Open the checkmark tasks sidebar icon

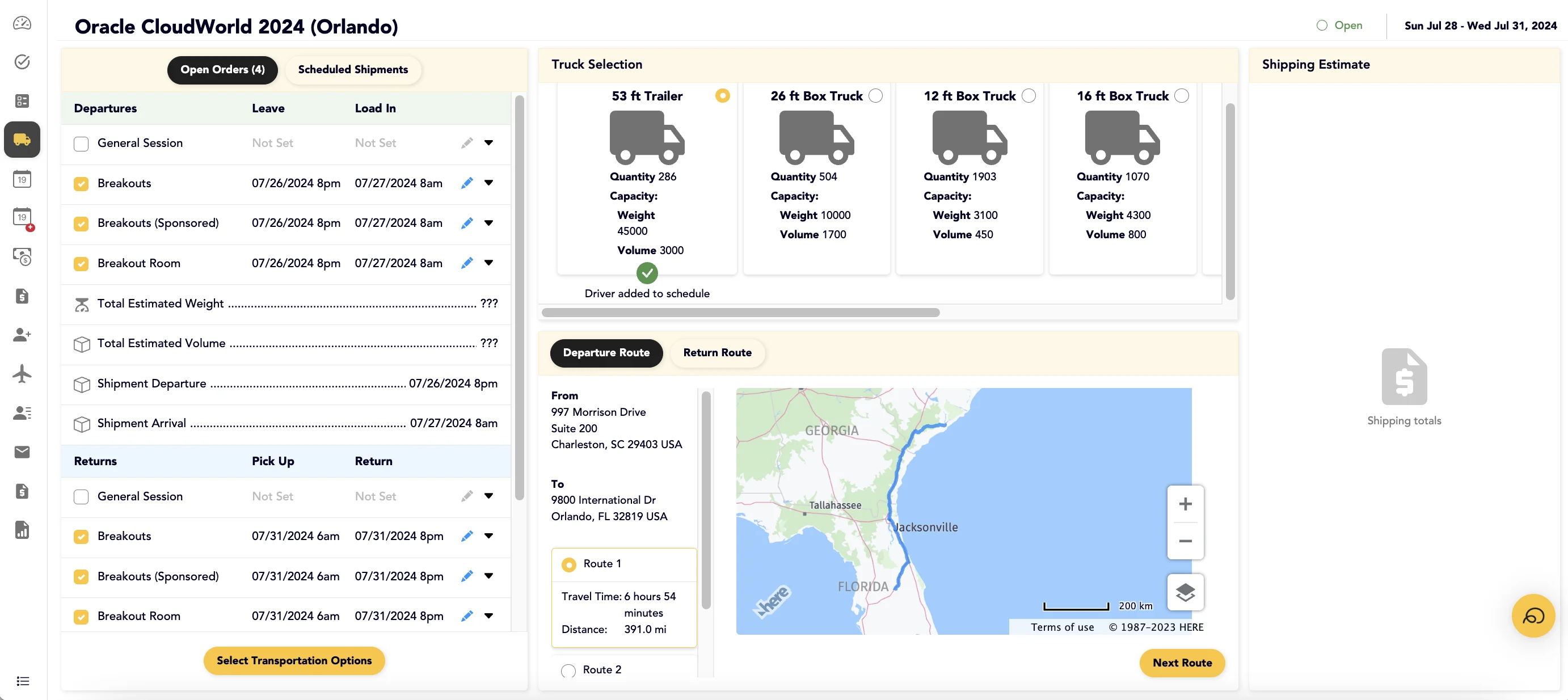point(22,62)
